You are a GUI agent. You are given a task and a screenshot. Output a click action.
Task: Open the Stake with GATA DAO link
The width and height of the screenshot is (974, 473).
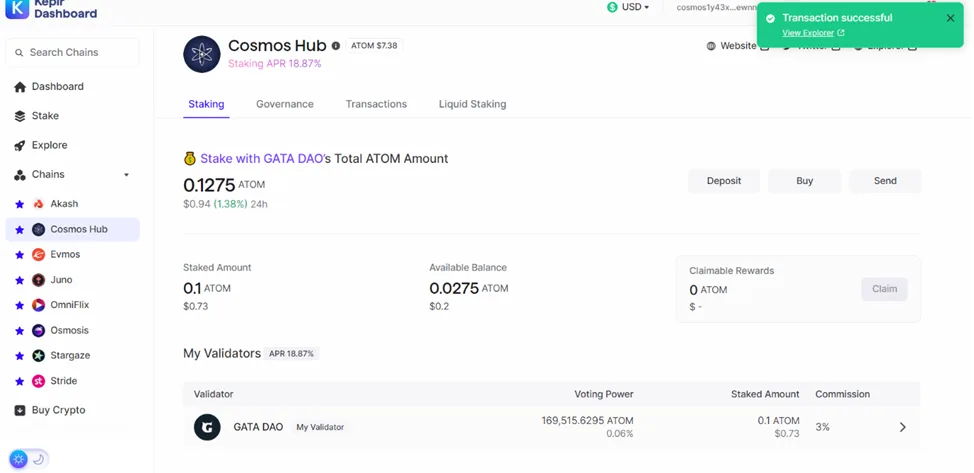[262, 159]
